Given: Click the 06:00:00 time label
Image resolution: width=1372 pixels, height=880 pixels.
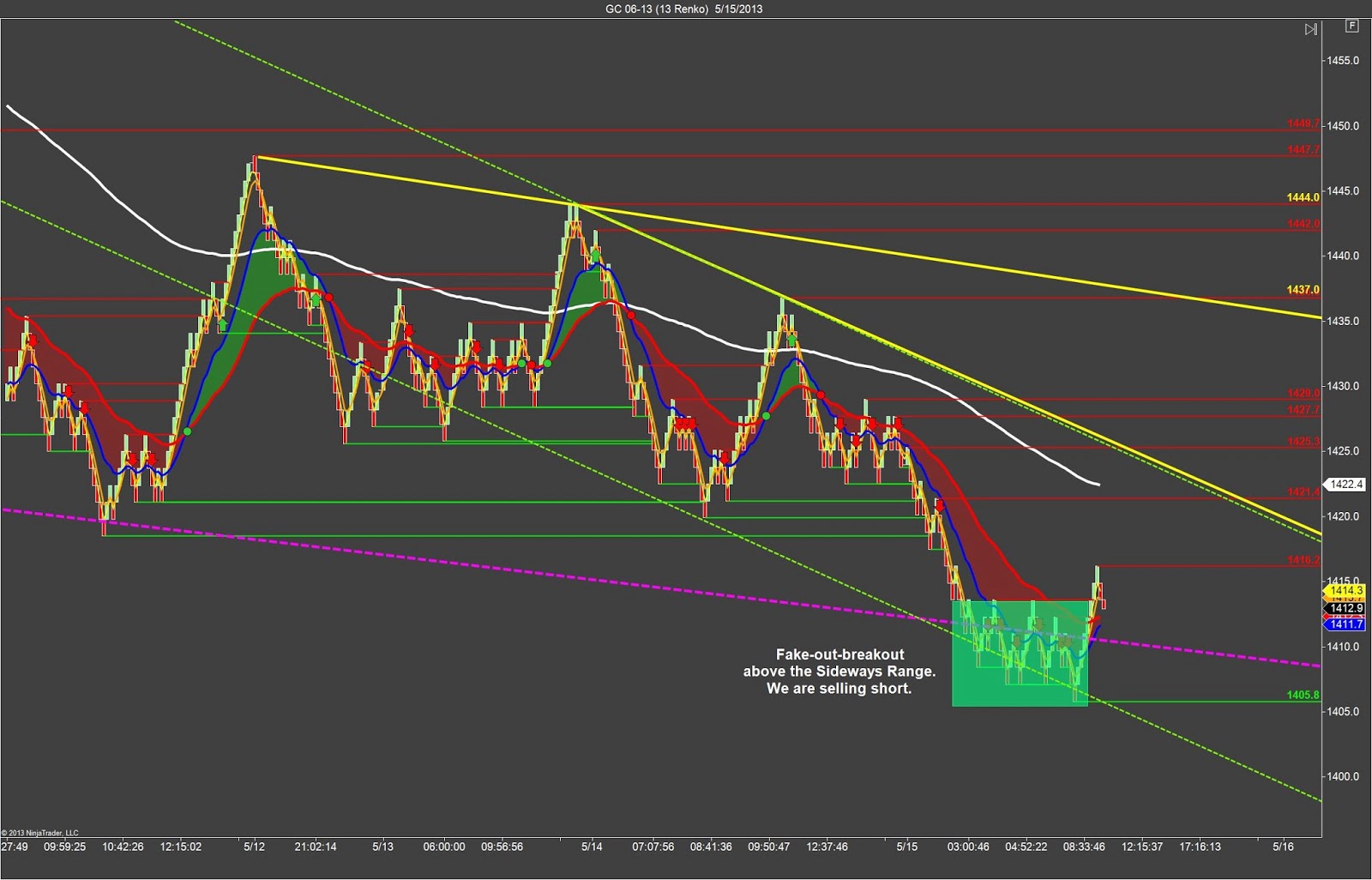Looking at the screenshot, I should 444,847.
